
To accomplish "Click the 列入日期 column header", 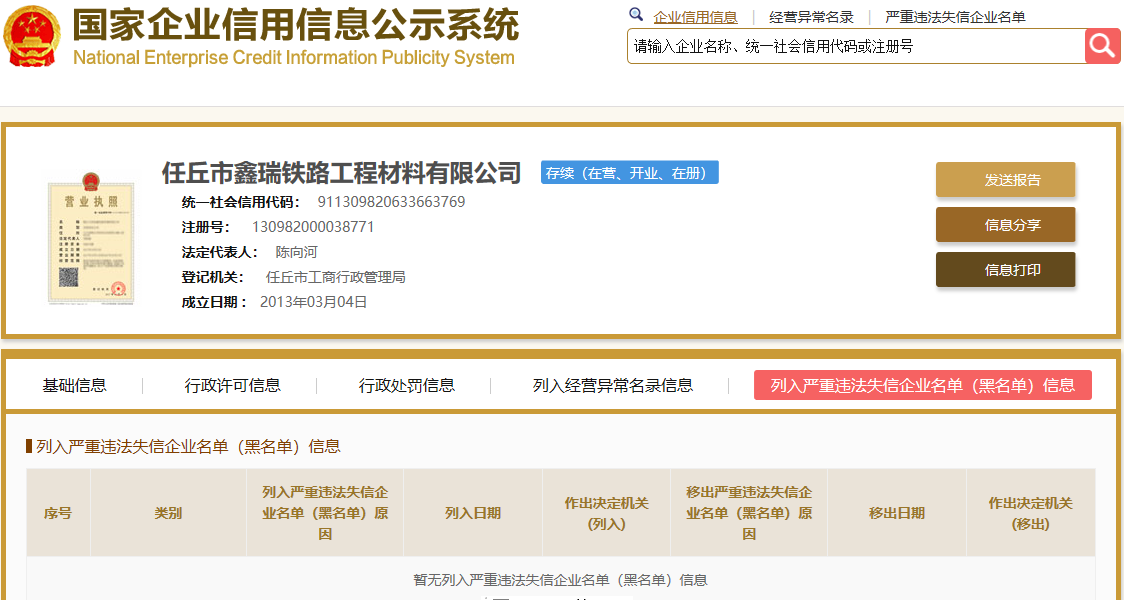I will coord(473,513).
